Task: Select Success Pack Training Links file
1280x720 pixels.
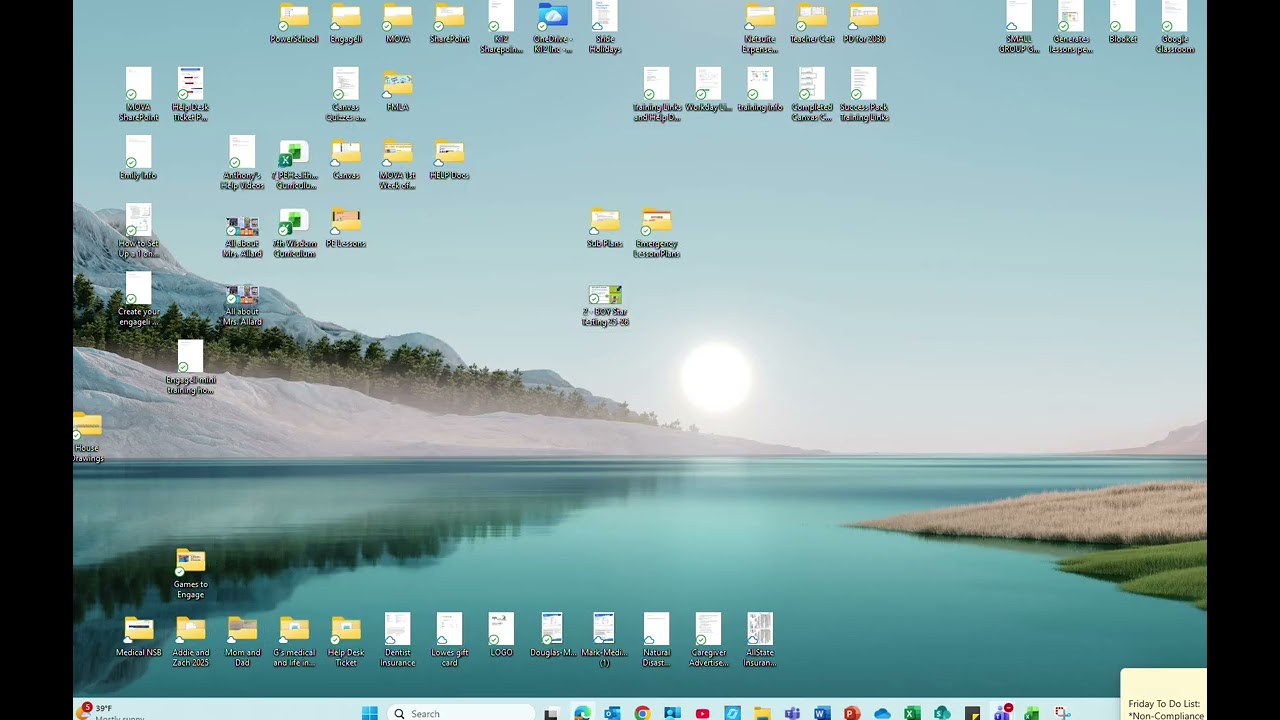Action: point(864,94)
